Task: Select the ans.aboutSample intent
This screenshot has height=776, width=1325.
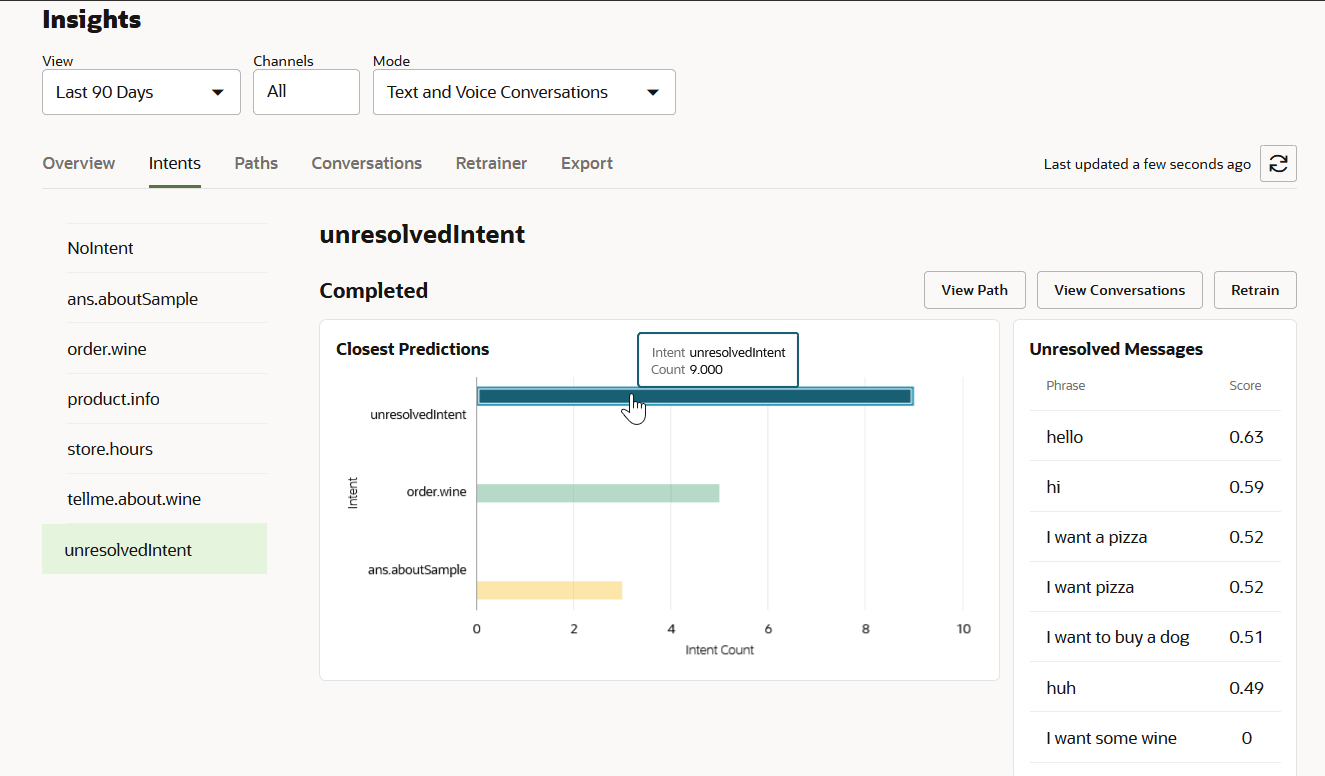Action: point(132,298)
